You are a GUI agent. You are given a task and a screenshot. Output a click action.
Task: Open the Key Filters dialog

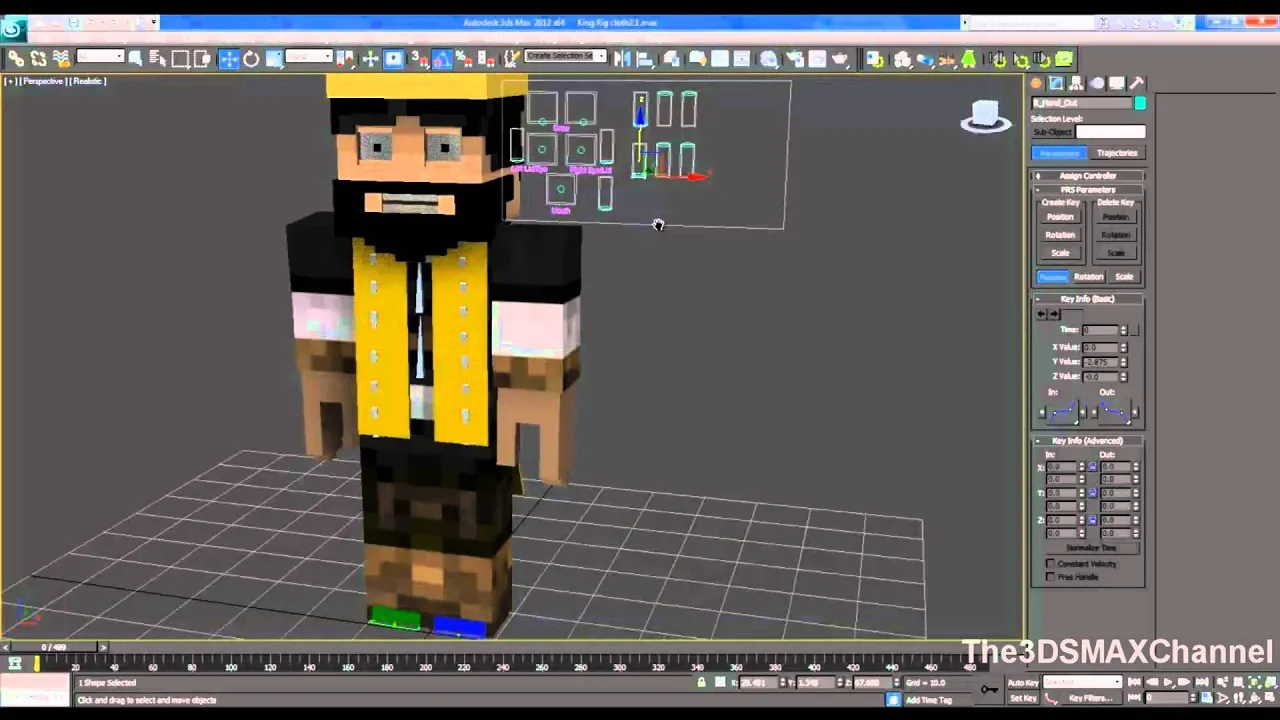click(1090, 698)
